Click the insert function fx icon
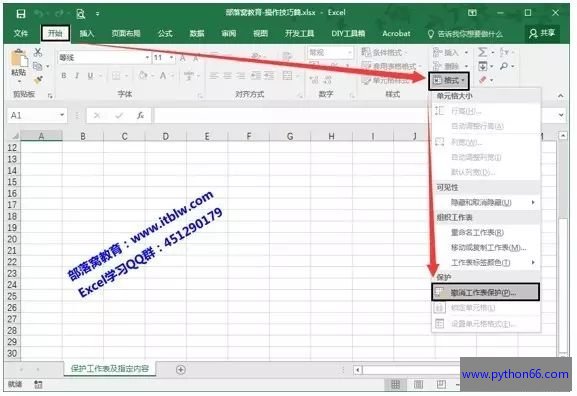Viewport: 577px width, 396px height. point(140,116)
